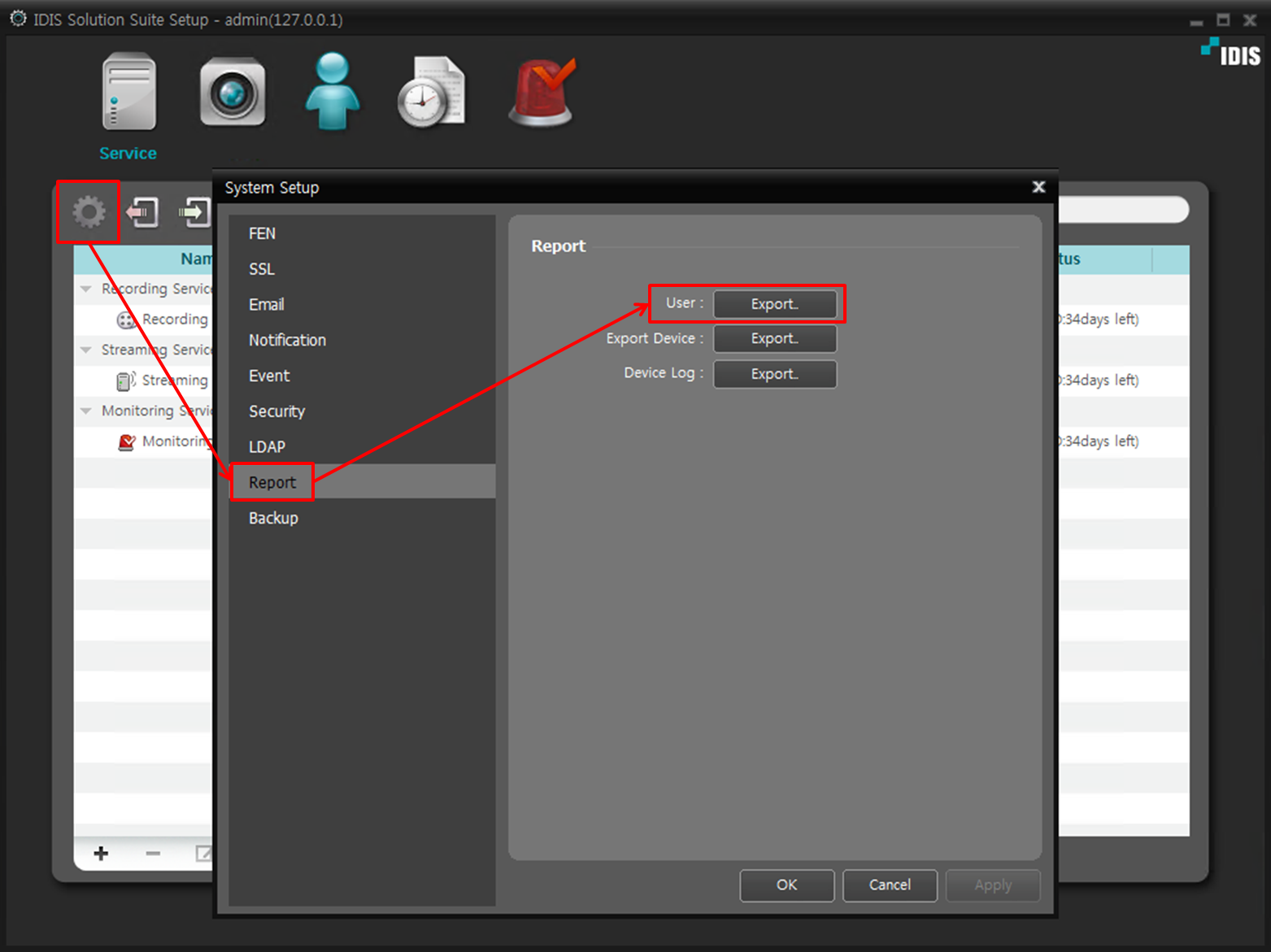
Task: Open Security settings category
Action: (x=362, y=411)
